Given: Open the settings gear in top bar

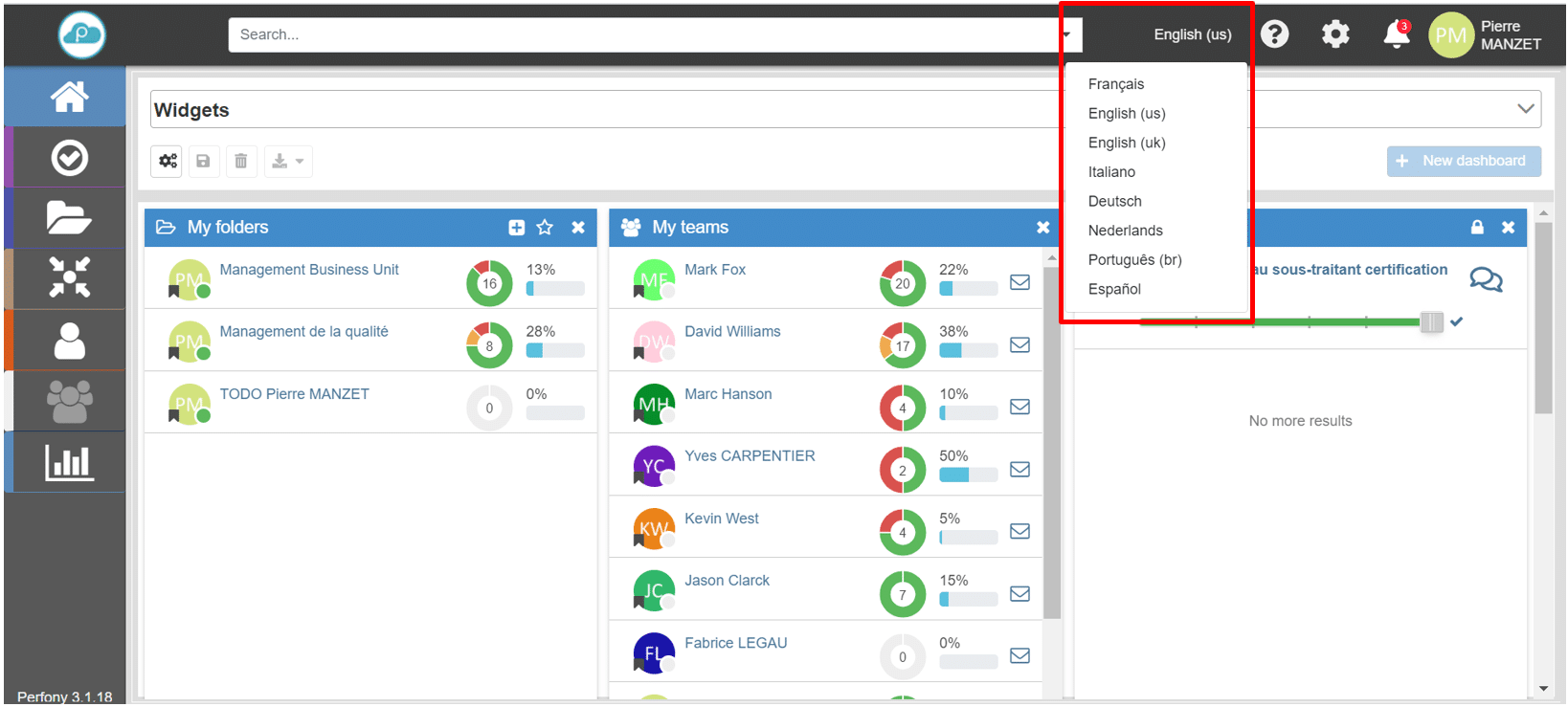Looking at the screenshot, I should click(1335, 34).
